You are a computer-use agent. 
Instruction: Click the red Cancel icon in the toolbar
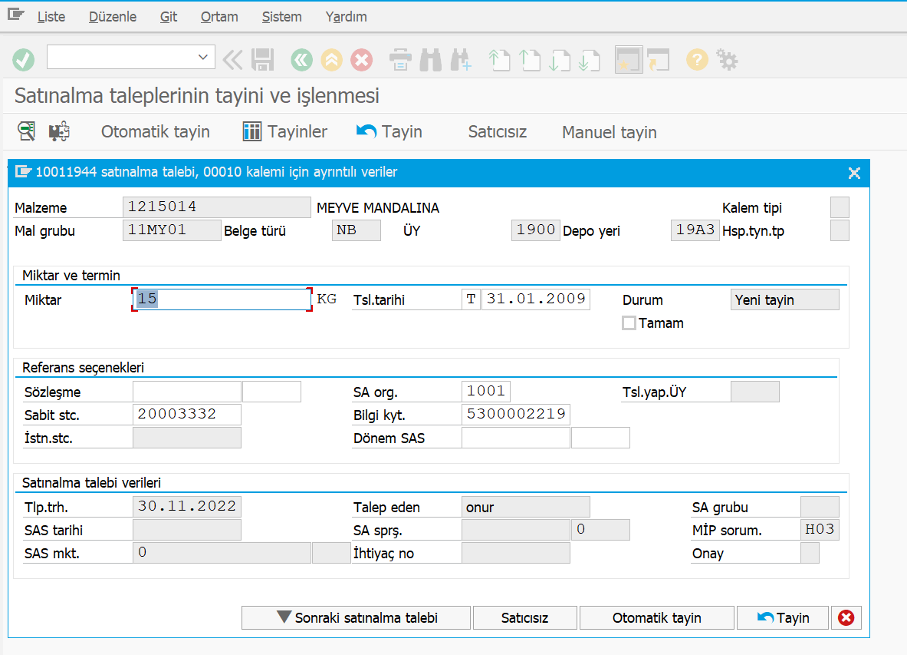362,60
